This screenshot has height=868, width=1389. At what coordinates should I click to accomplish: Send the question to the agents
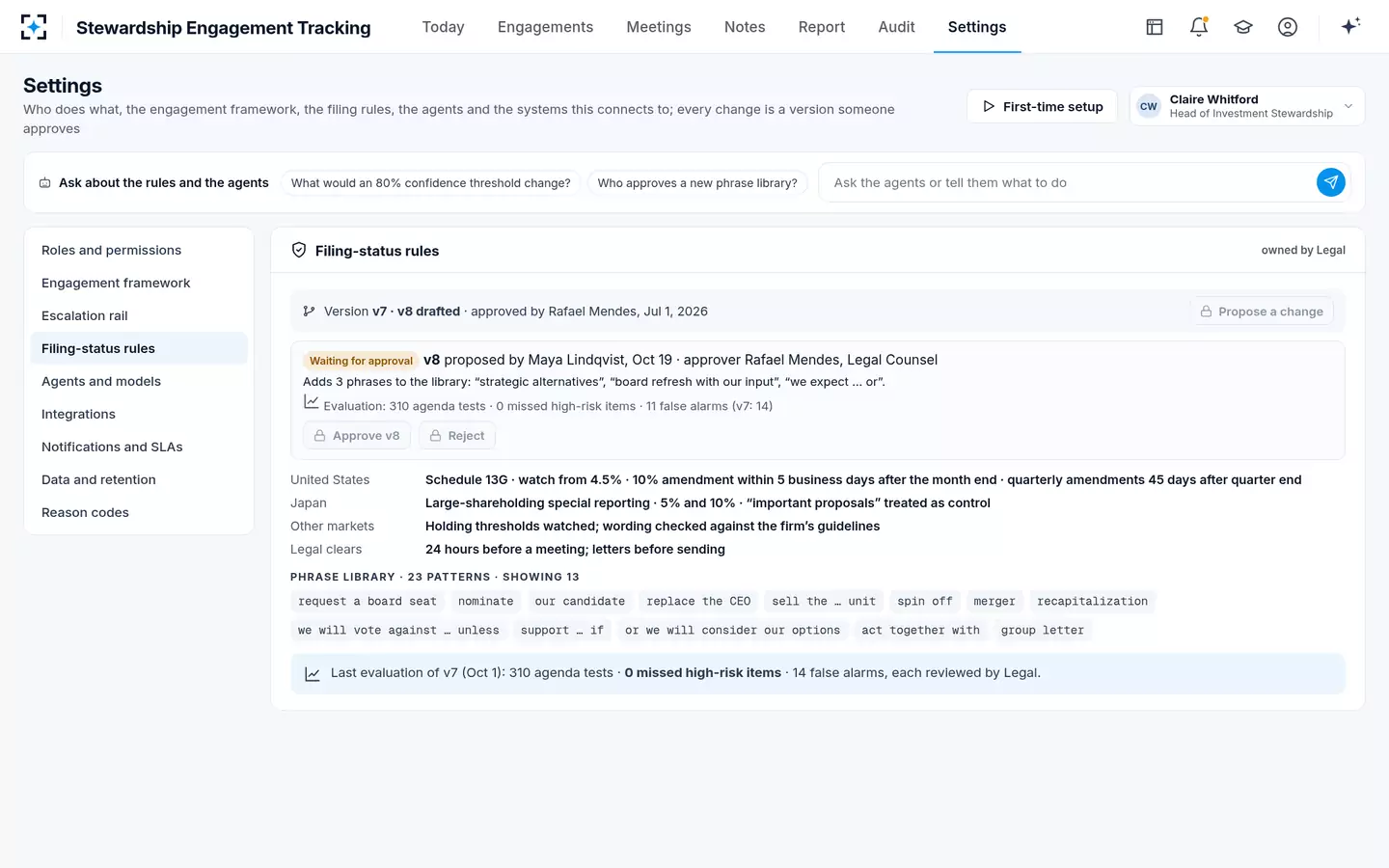(x=1331, y=182)
